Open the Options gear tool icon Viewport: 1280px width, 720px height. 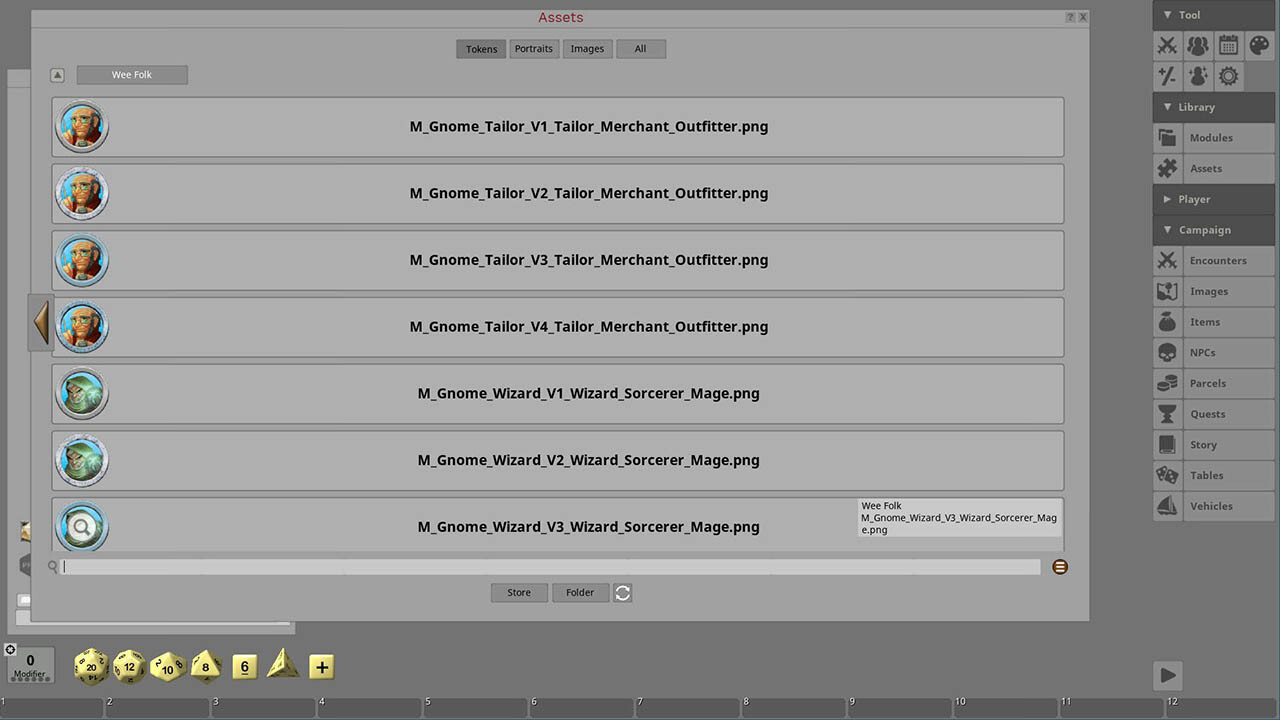(x=1229, y=76)
